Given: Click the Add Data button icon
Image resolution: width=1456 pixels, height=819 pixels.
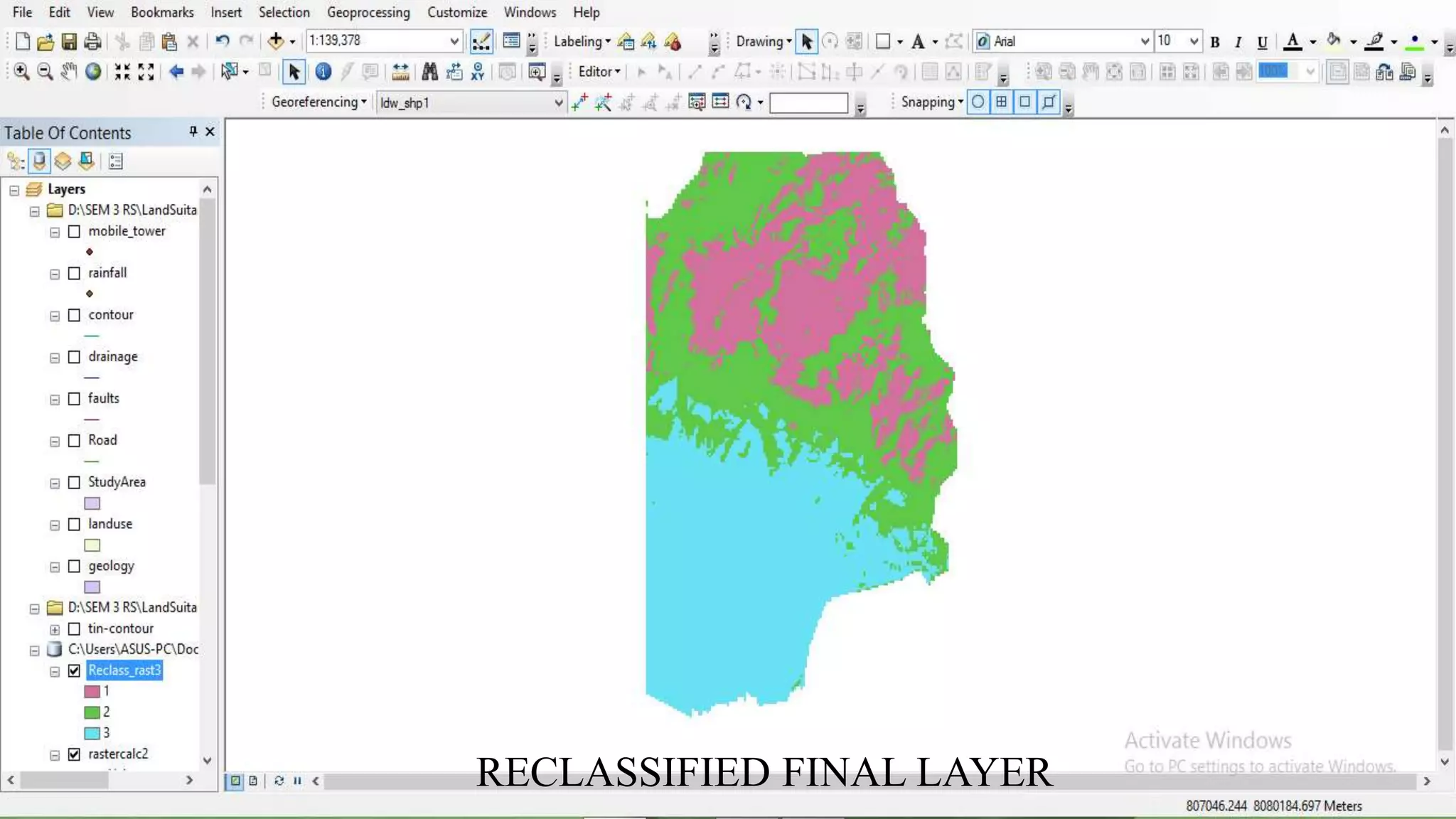Looking at the screenshot, I should point(275,41).
